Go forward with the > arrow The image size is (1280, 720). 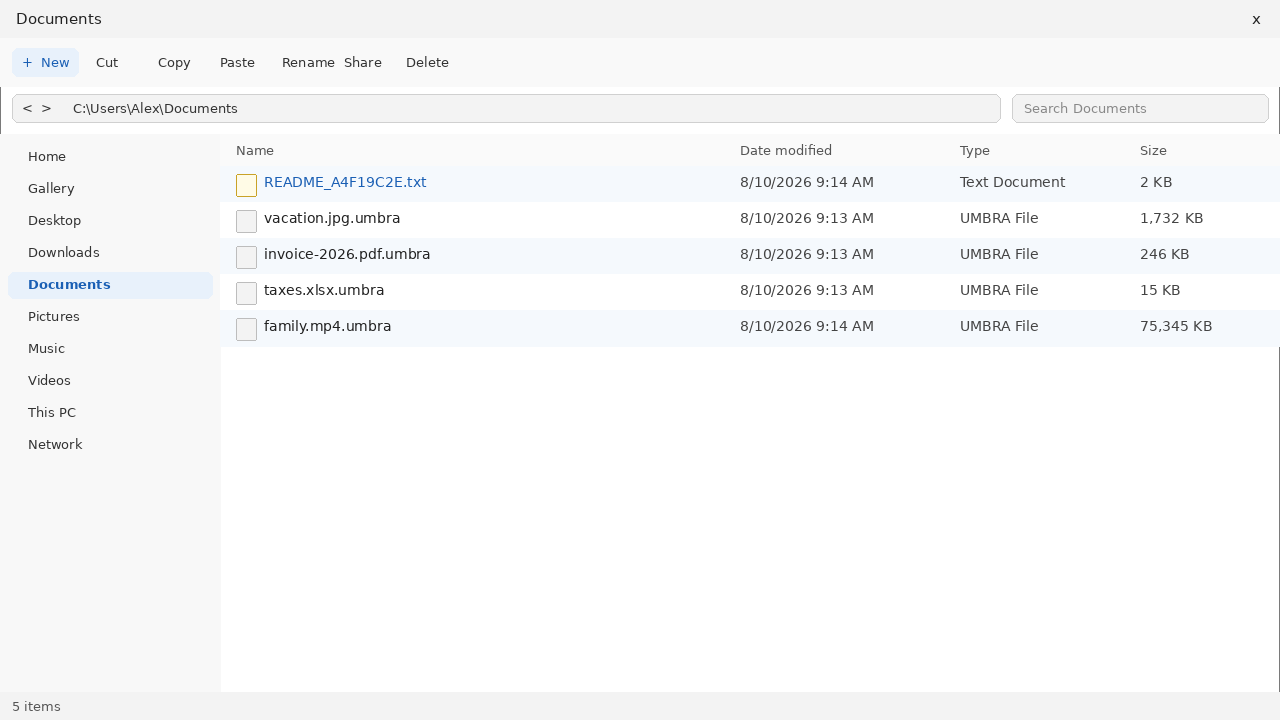pyautogui.click(x=46, y=108)
